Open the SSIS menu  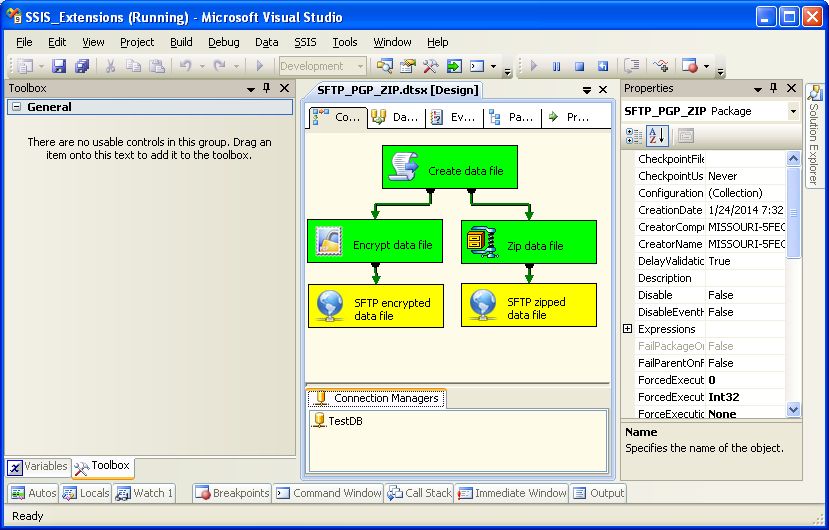click(305, 42)
